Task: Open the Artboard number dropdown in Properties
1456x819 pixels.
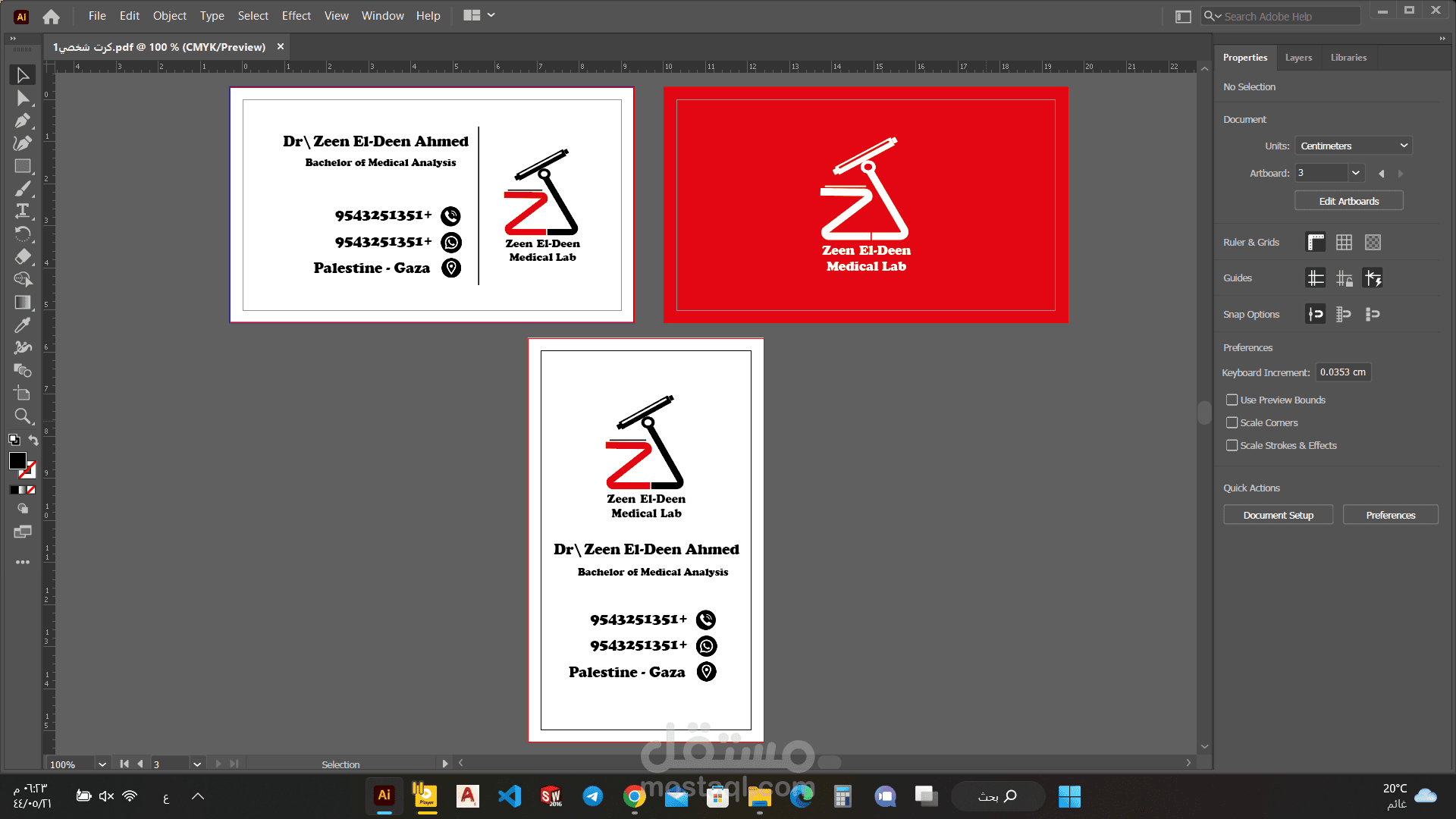Action: pyautogui.click(x=1356, y=173)
